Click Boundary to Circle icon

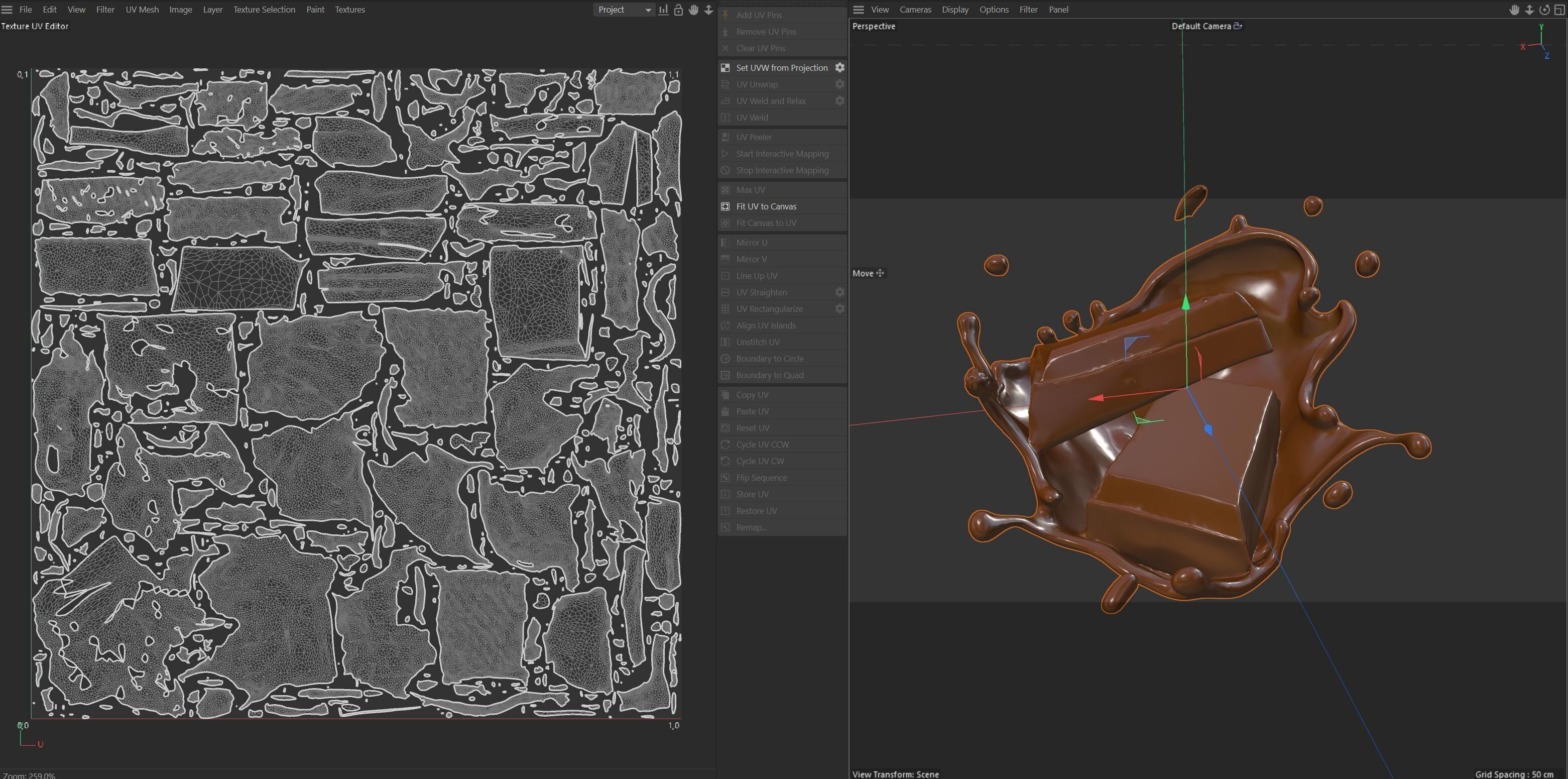pyautogui.click(x=725, y=359)
